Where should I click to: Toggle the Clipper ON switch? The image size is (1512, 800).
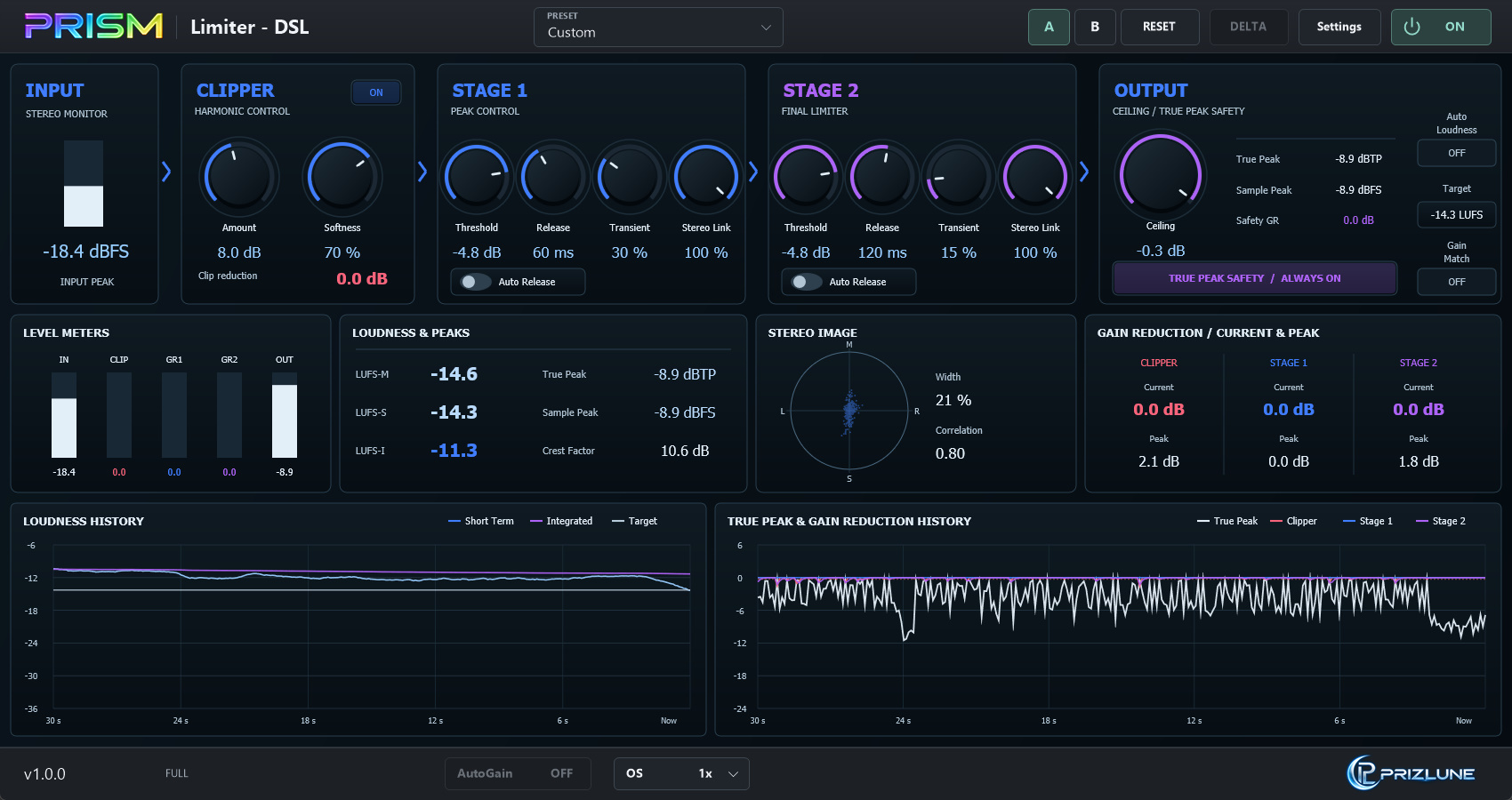click(x=376, y=92)
